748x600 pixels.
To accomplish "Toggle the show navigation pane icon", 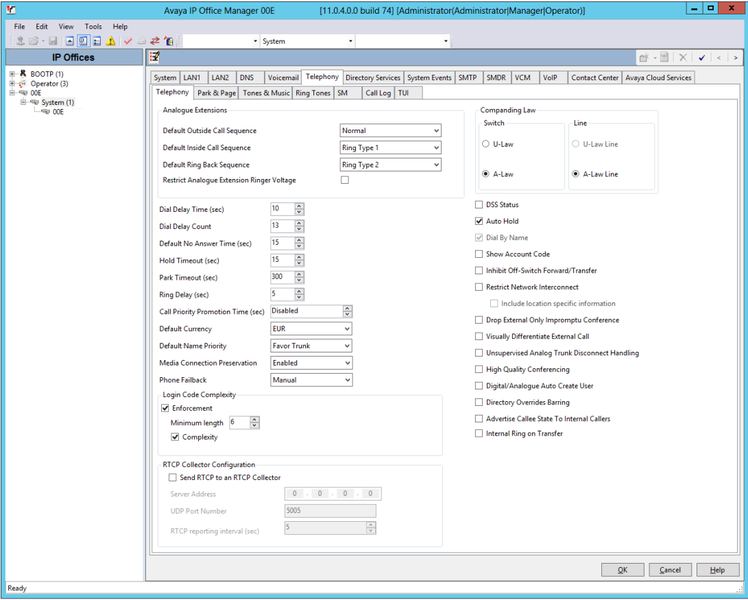I will (83, 41).
